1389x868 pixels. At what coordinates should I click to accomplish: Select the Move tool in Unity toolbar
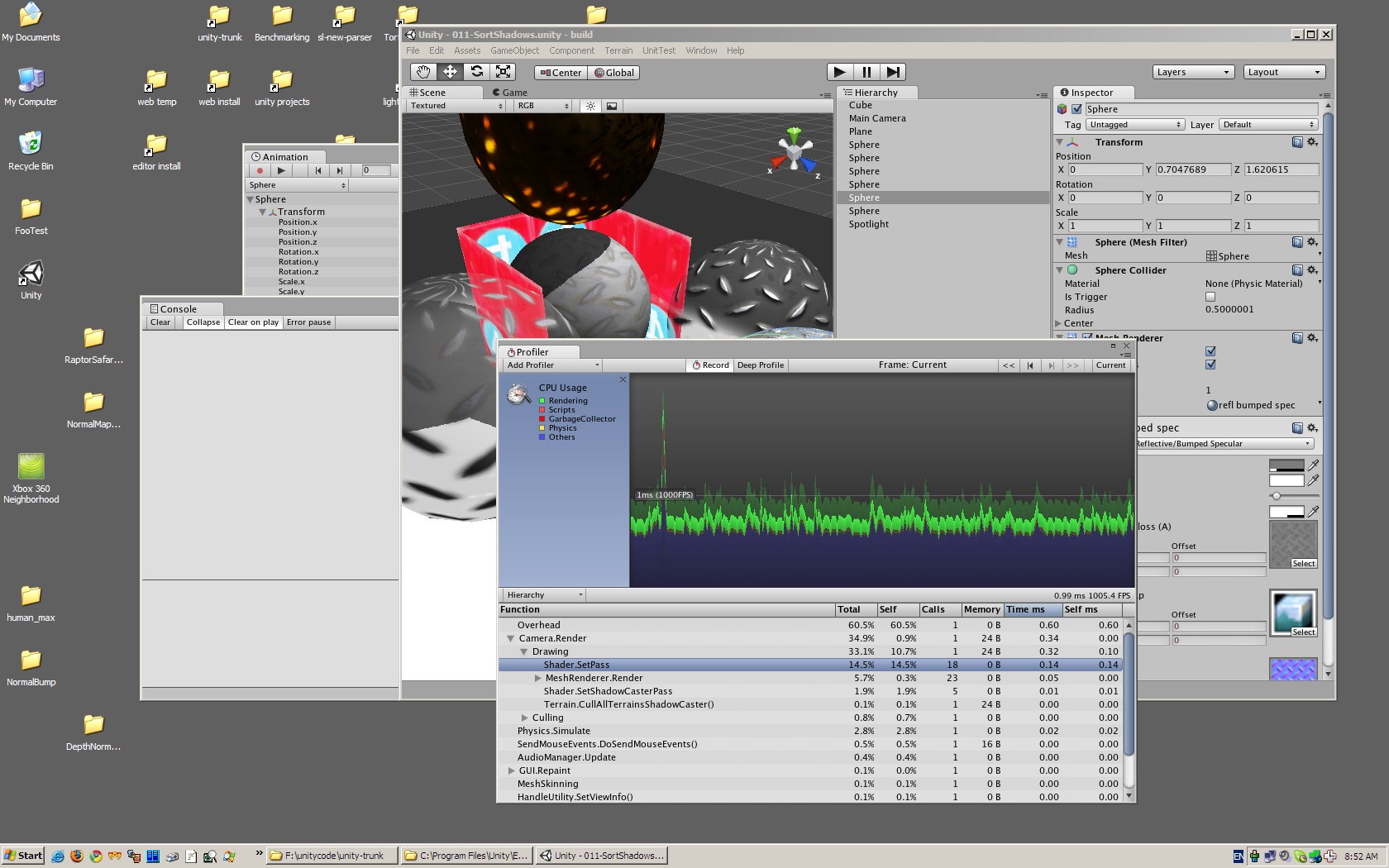450,72
